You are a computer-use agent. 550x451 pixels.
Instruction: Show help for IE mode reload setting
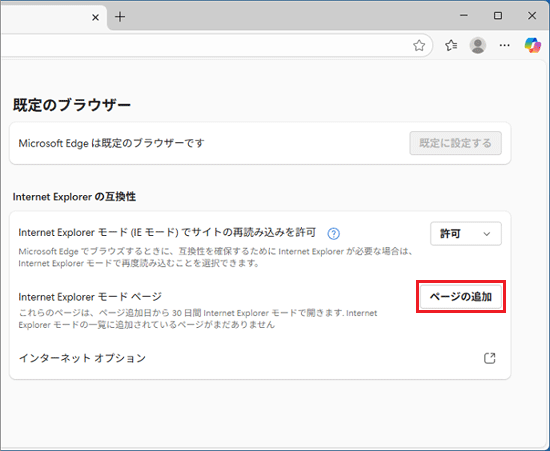[x=333, y=234]
